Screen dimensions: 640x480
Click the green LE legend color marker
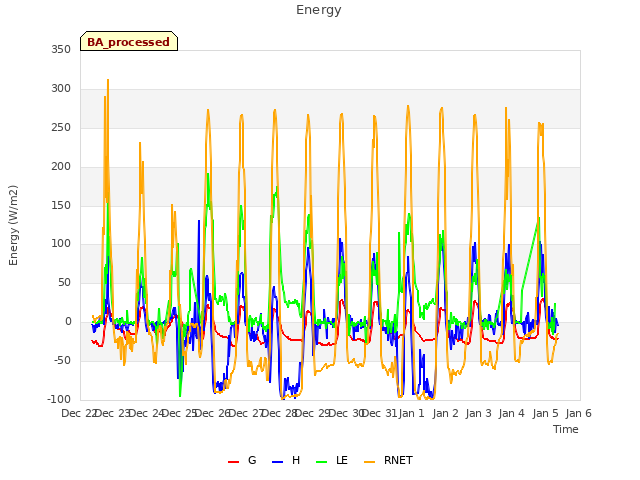[322, 462]
